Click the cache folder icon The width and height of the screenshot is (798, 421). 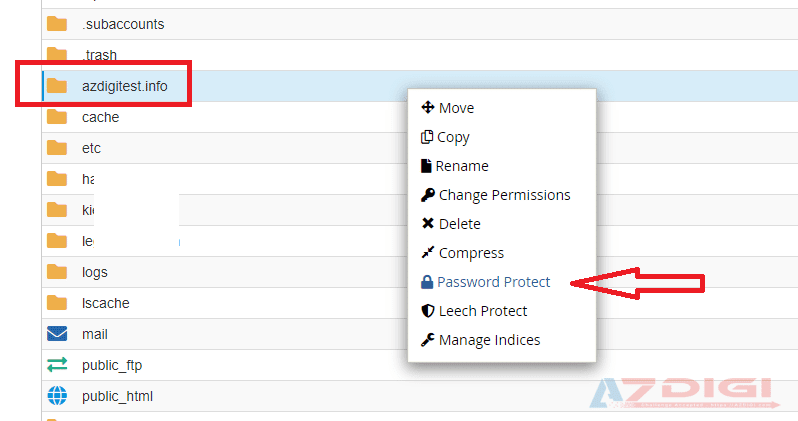(57, 117)
